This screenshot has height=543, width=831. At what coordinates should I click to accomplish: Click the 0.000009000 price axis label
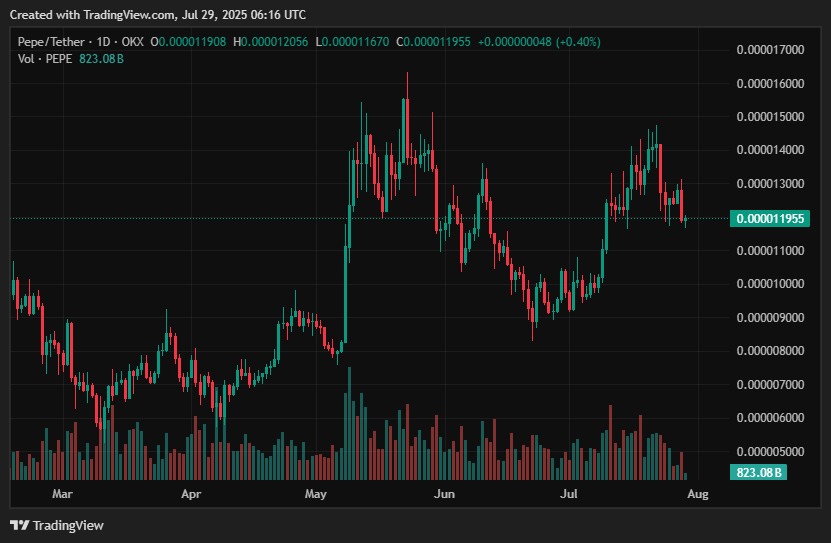[770, 318]
